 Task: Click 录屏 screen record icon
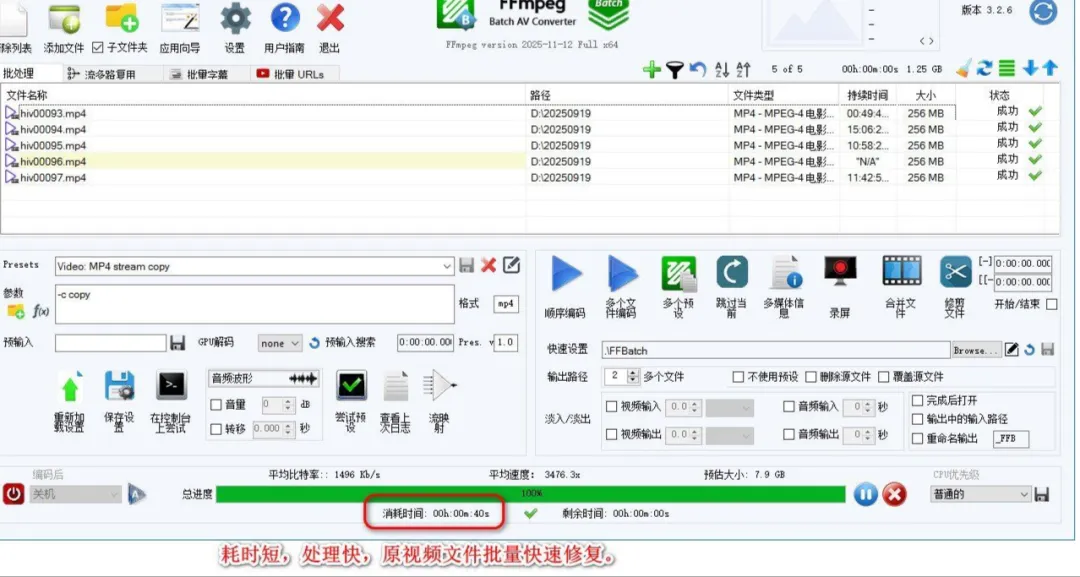click(840, 271)
